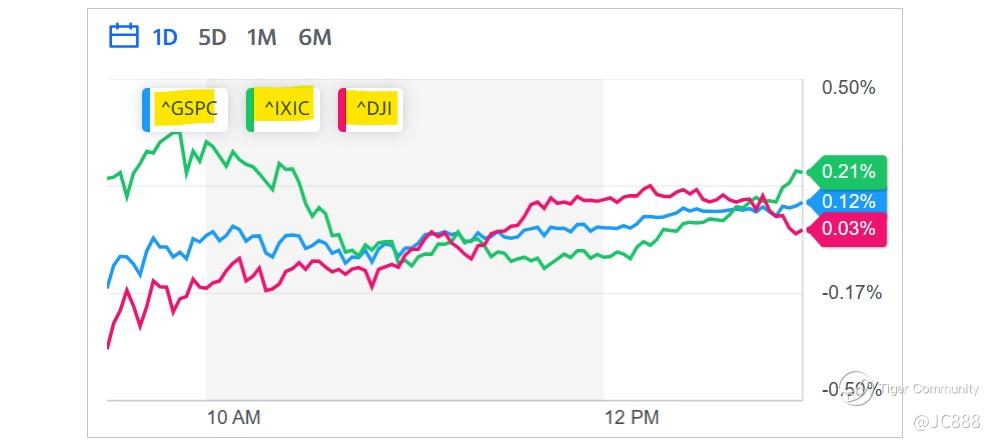The image size is (1000, 445).
Task: Switch to the 5D time range
Action: tap(212, 38)
